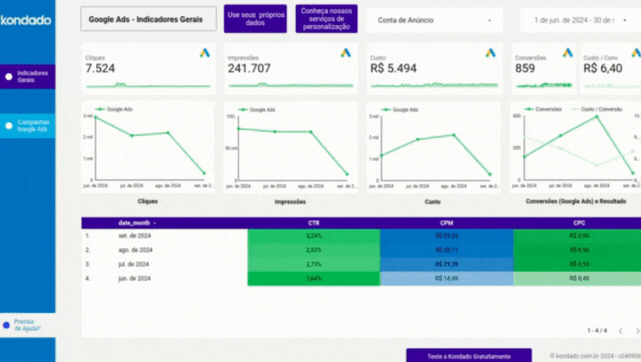Click the green CTR cell for jun. de 2024
Image resolution: width=641 pixels, height=362 pixels.
pos(314,278)
